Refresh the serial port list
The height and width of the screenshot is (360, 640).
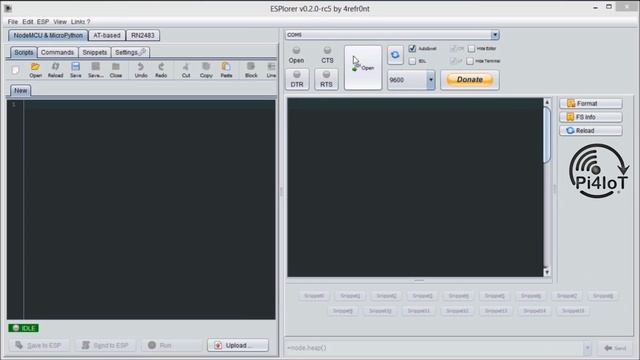click(395, 55)
